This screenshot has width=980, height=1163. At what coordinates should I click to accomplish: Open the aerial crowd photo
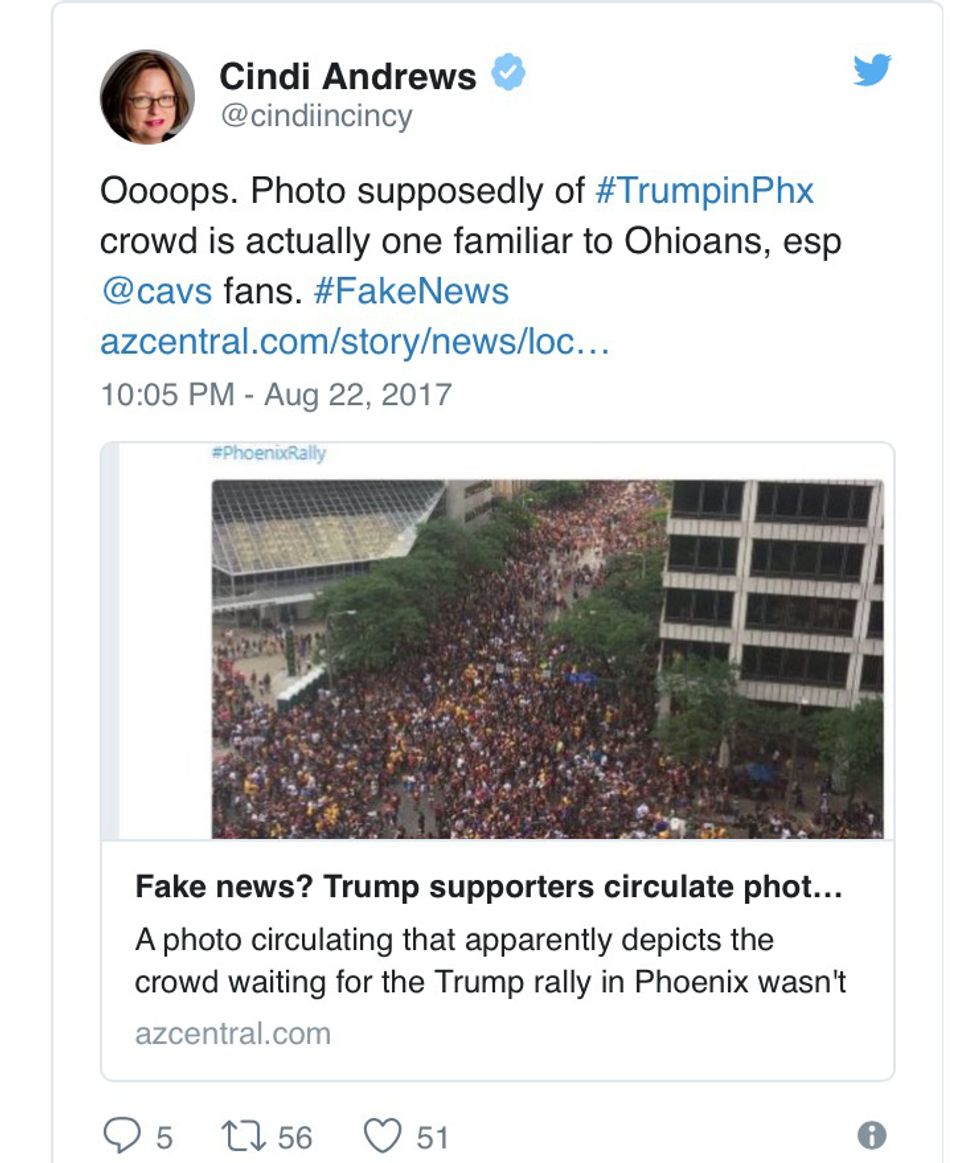coord(547,658)
